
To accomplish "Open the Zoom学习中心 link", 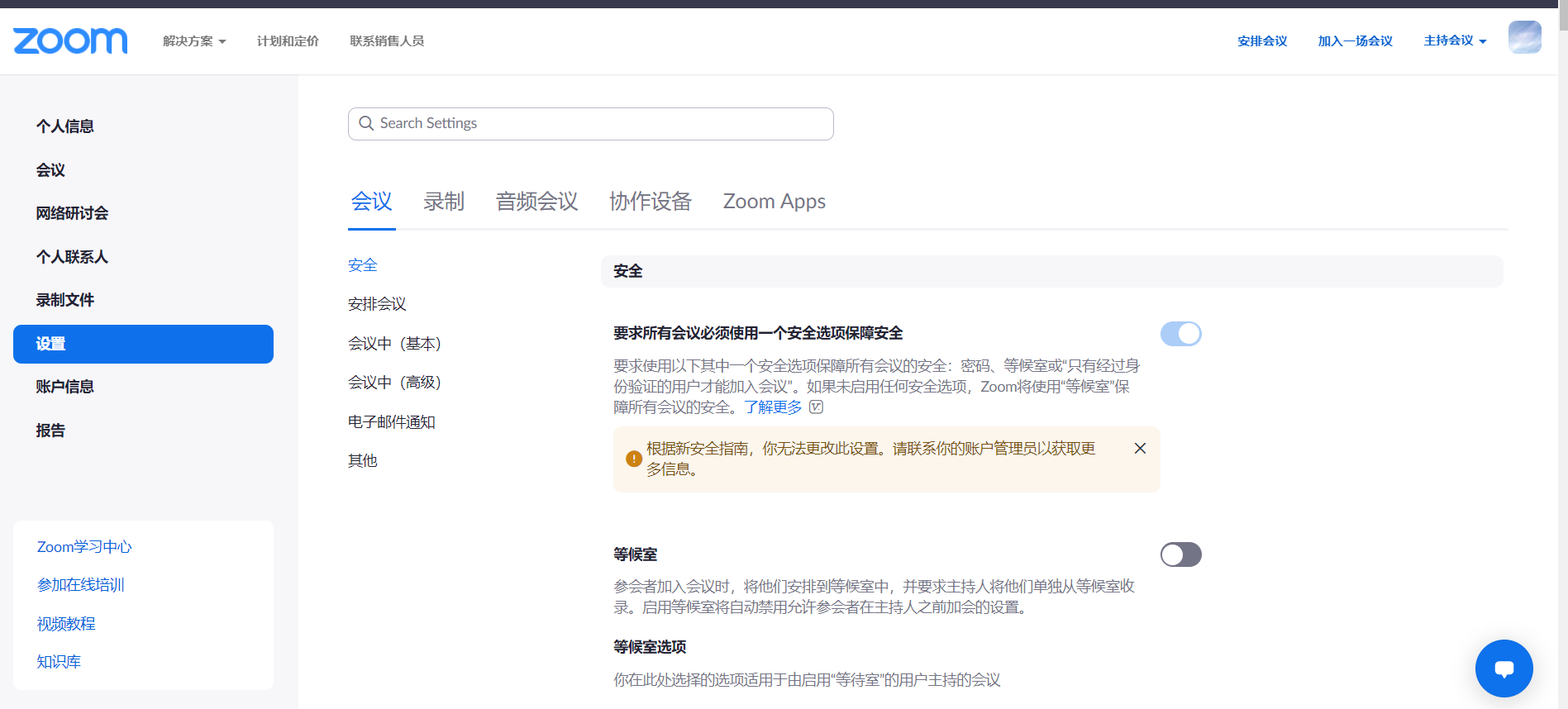I will (84, 547).
